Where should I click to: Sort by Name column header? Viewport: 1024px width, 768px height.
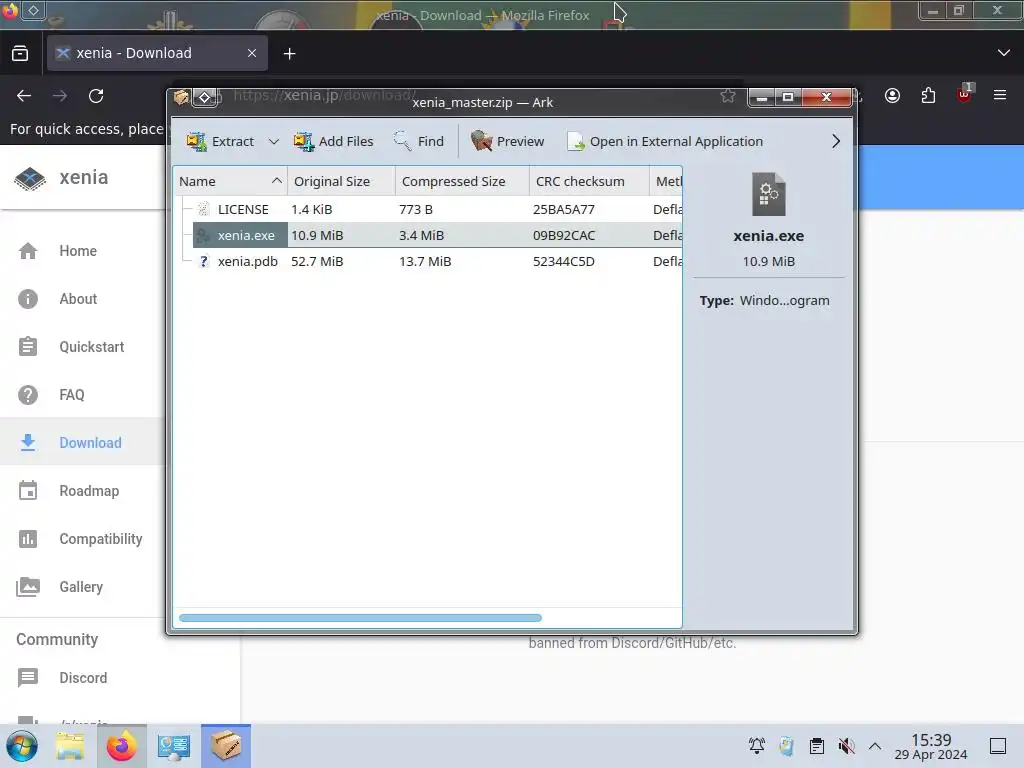(x=230, y=182)
